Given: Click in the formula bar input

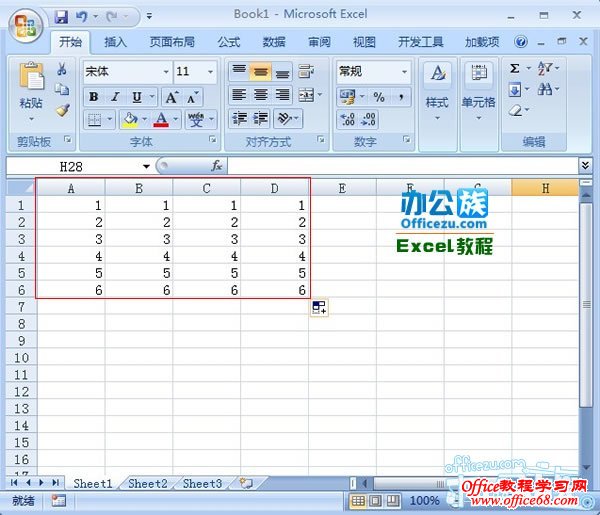Looking at the screenshot, I should pyautogui.click(x=403, y=166).
